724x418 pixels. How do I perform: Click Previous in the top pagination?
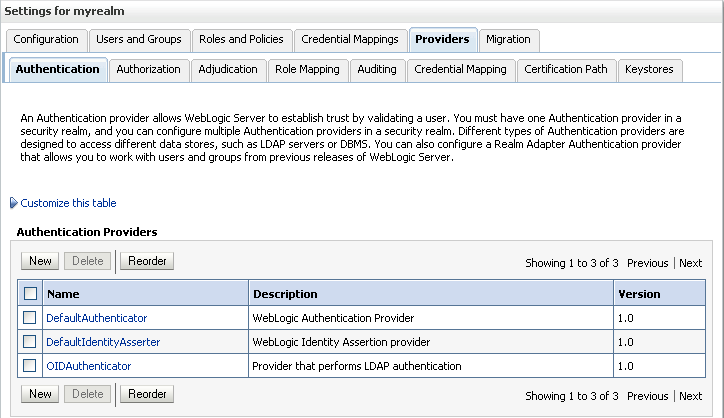tap(647, 263)
